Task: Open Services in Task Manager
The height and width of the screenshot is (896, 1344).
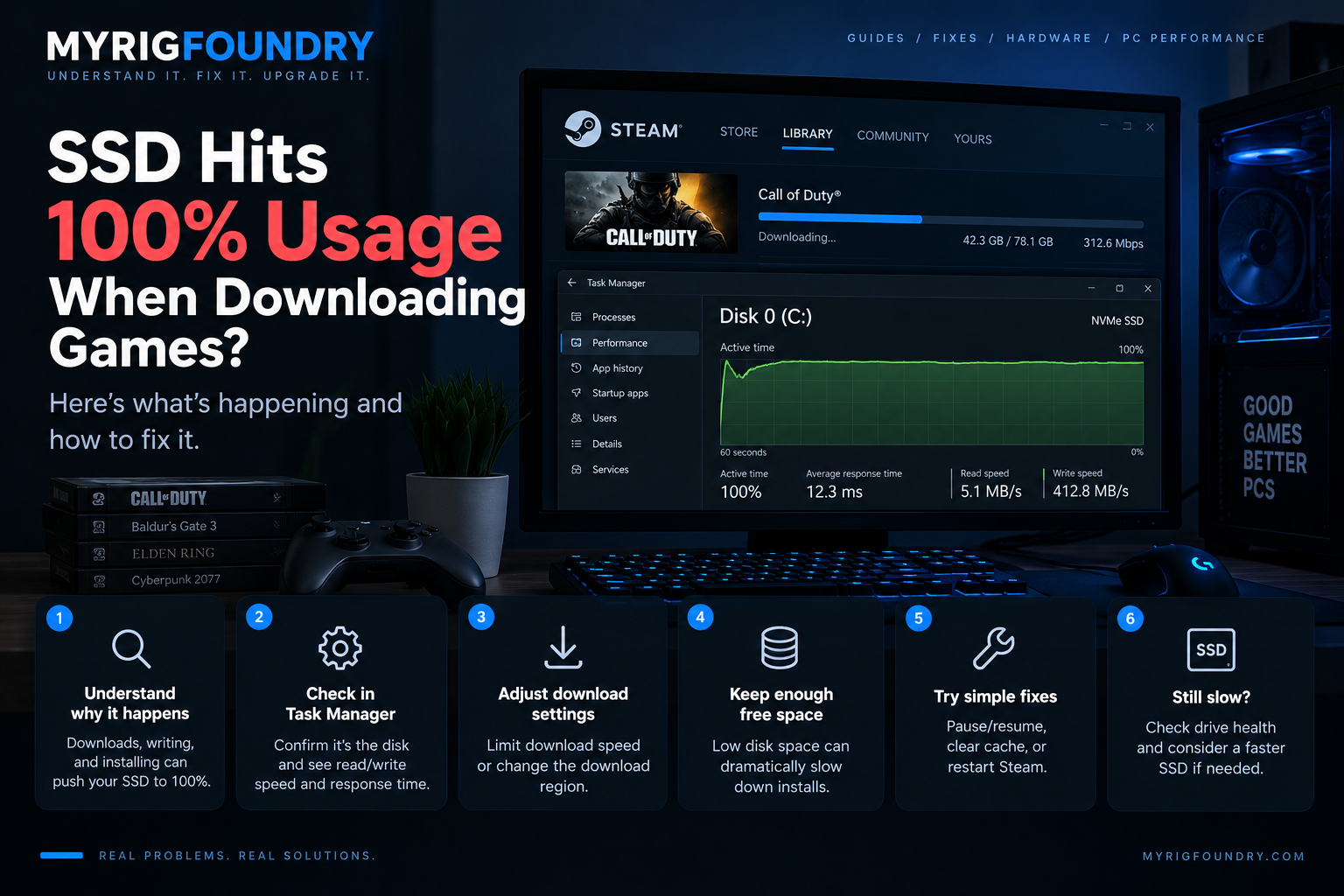Action: pos(629,470)
